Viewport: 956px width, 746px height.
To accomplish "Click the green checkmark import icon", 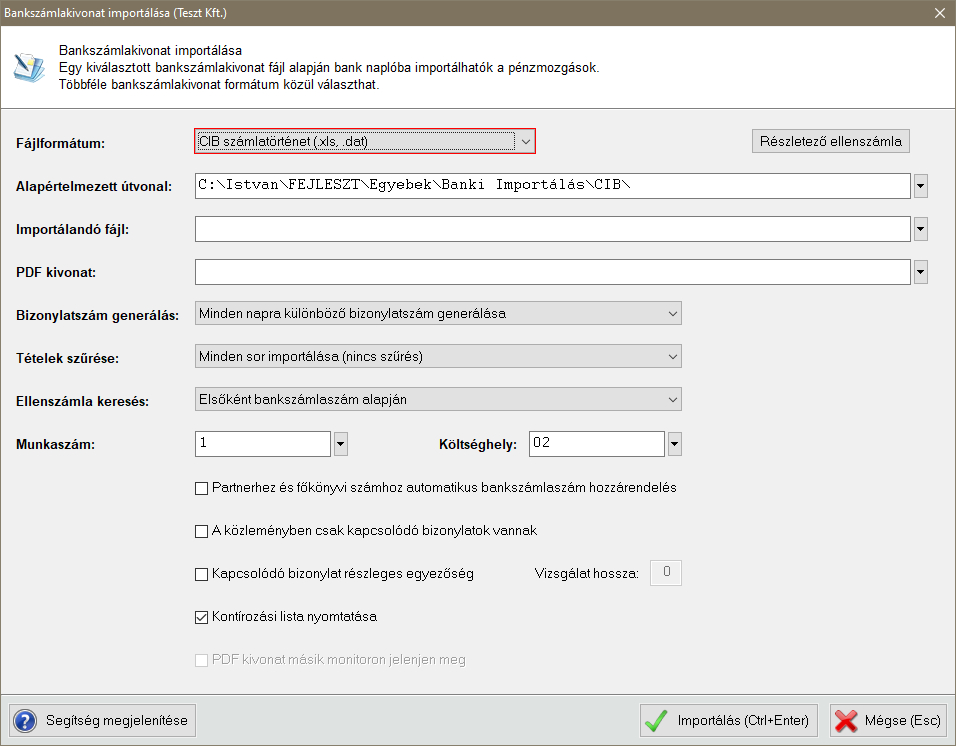I will coord(657,720).
